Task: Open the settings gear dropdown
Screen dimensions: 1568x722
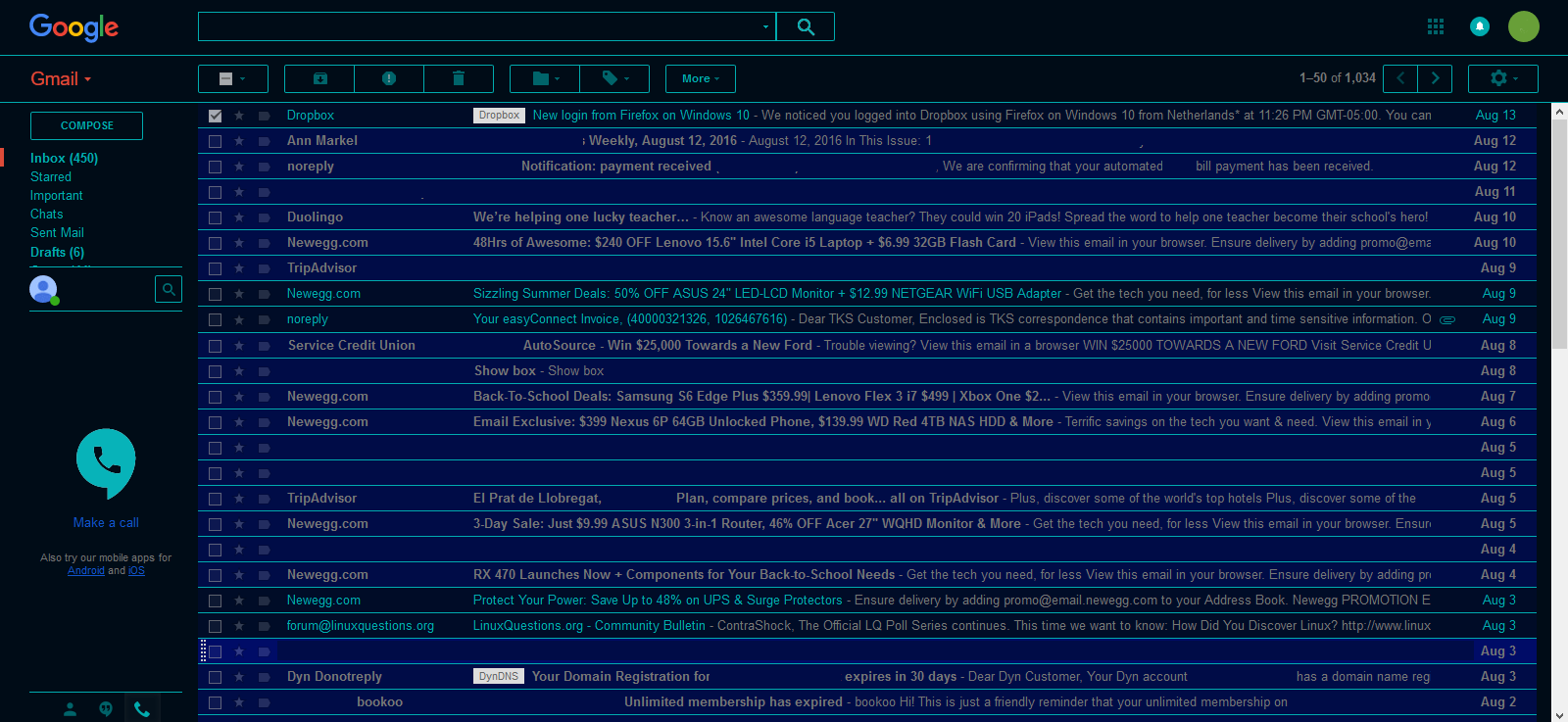Action: pos(1503,78)
